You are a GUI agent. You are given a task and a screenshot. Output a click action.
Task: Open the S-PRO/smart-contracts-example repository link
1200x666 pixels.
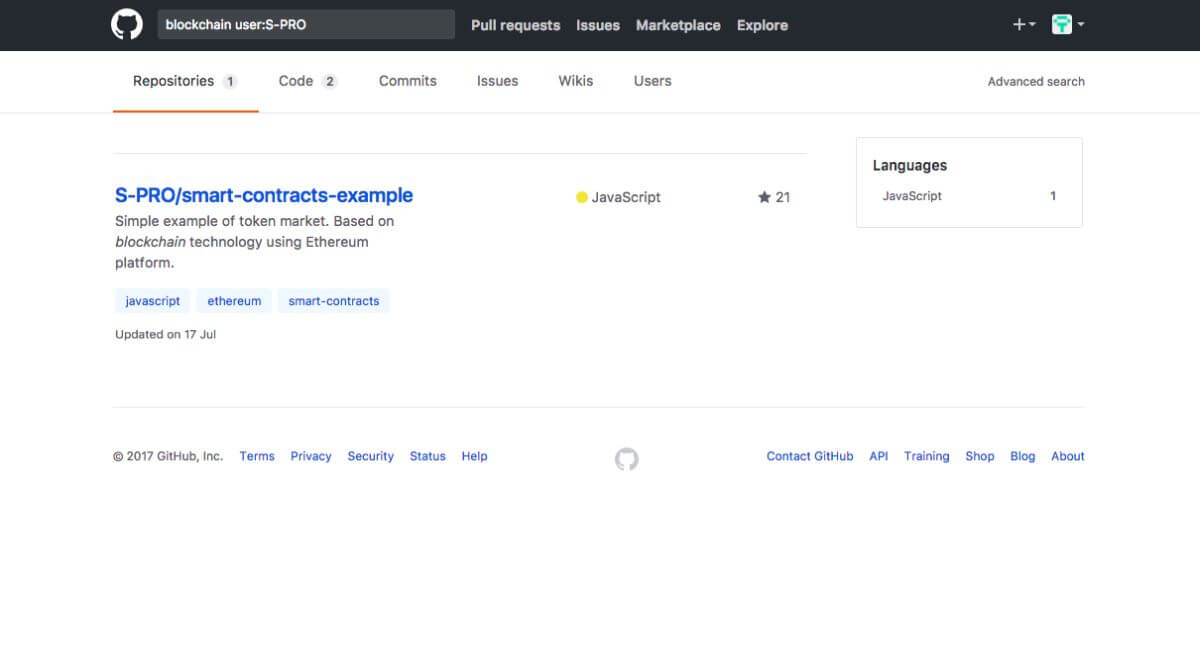coord(264,195)
